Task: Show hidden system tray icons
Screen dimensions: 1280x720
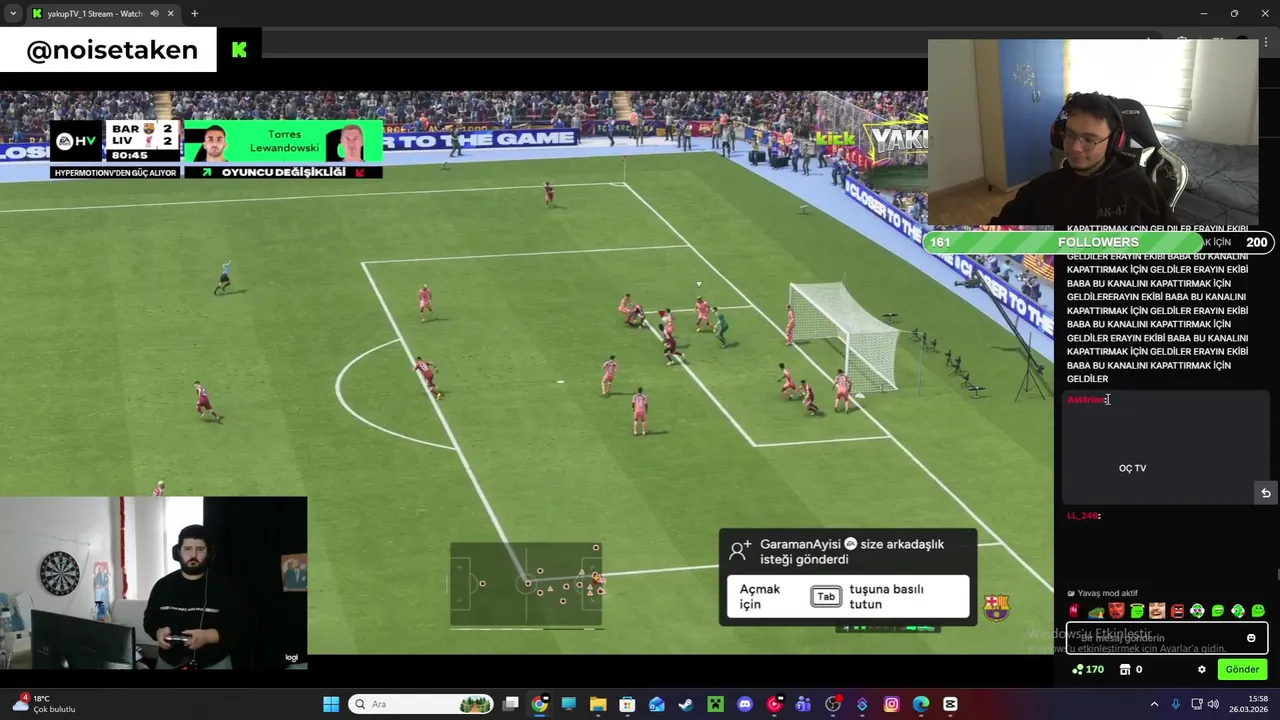Action: point(1154,704)
